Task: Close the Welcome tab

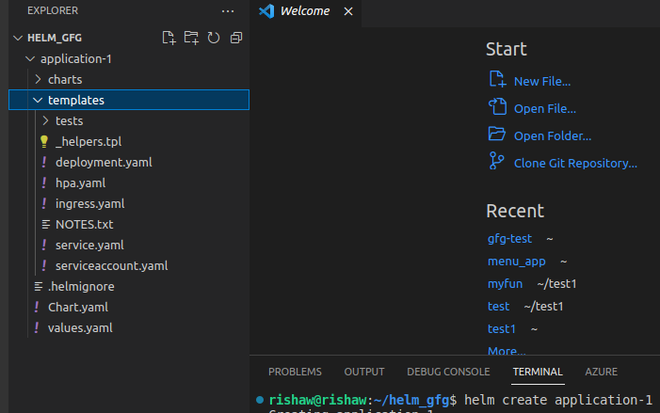Action: pos(348,11)
